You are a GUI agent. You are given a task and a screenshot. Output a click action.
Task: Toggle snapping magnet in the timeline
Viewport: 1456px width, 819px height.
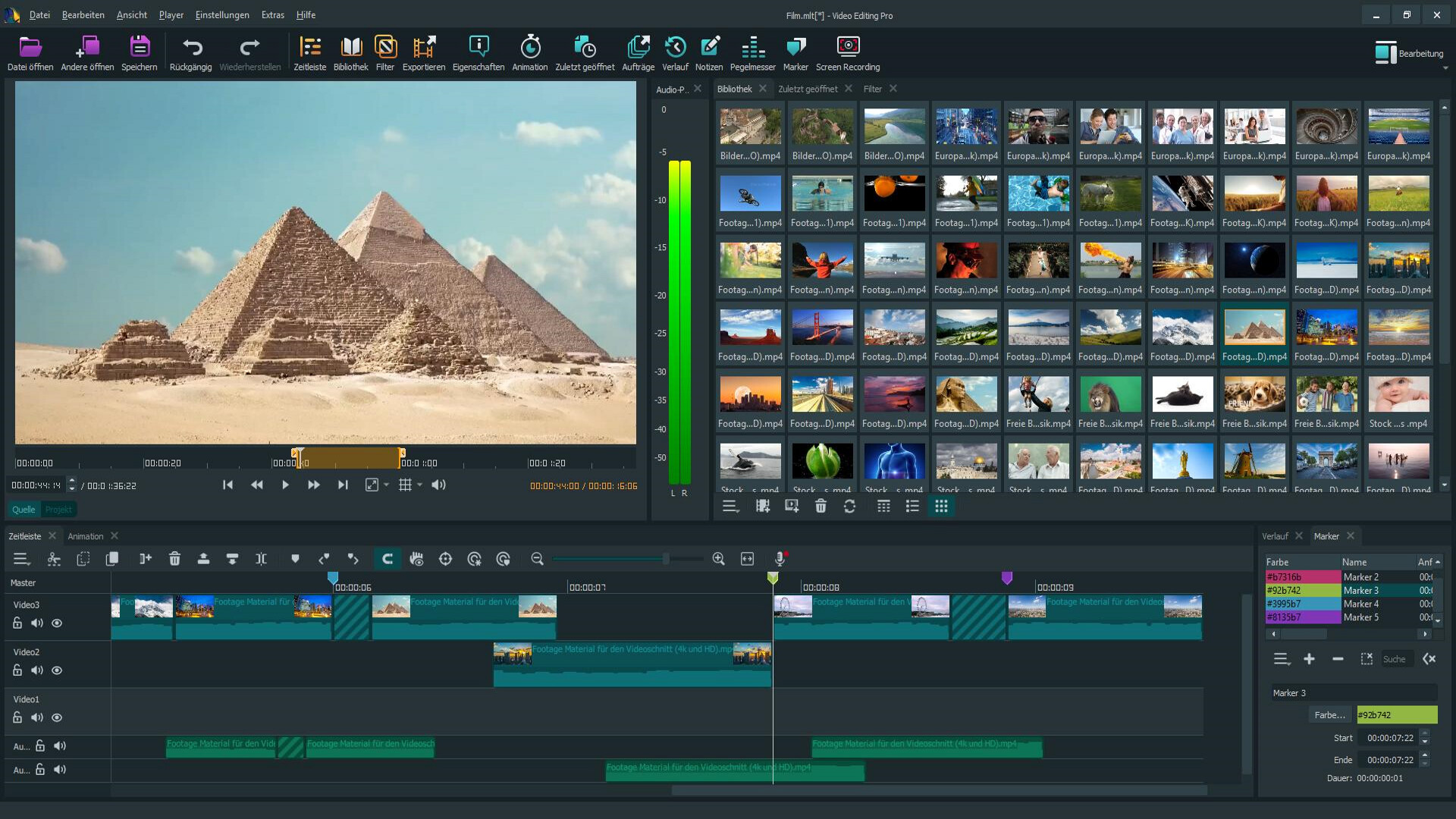tap(388, 559)
